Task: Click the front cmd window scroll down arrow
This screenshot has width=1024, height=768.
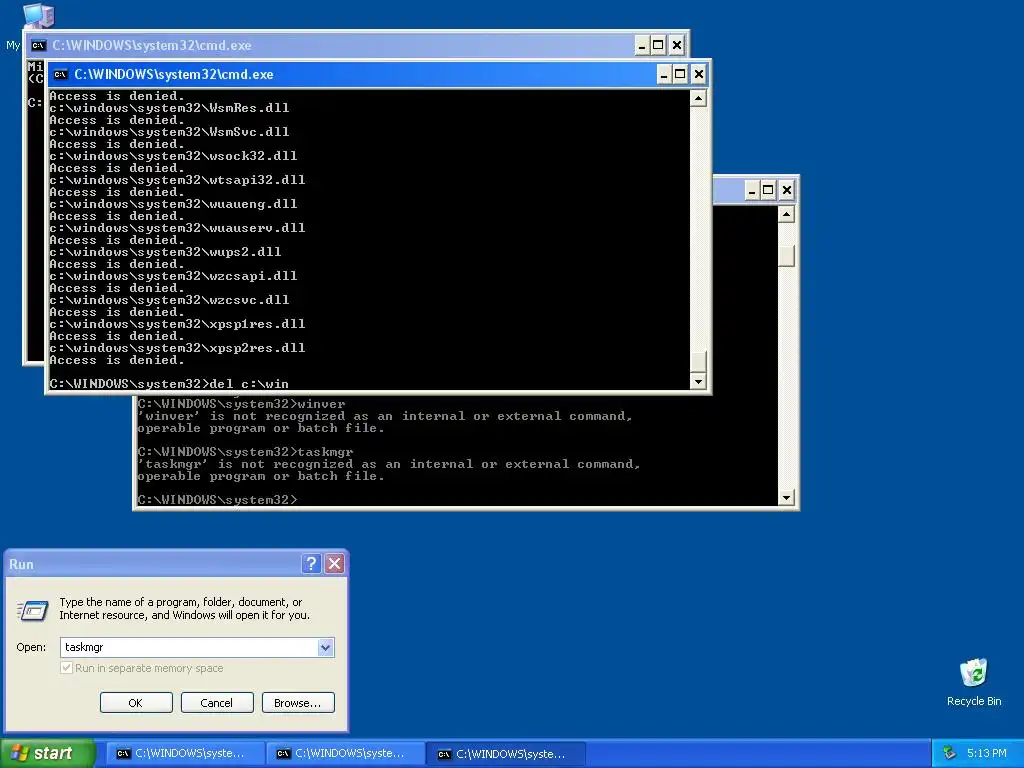Action: click(x=698, y=381)
